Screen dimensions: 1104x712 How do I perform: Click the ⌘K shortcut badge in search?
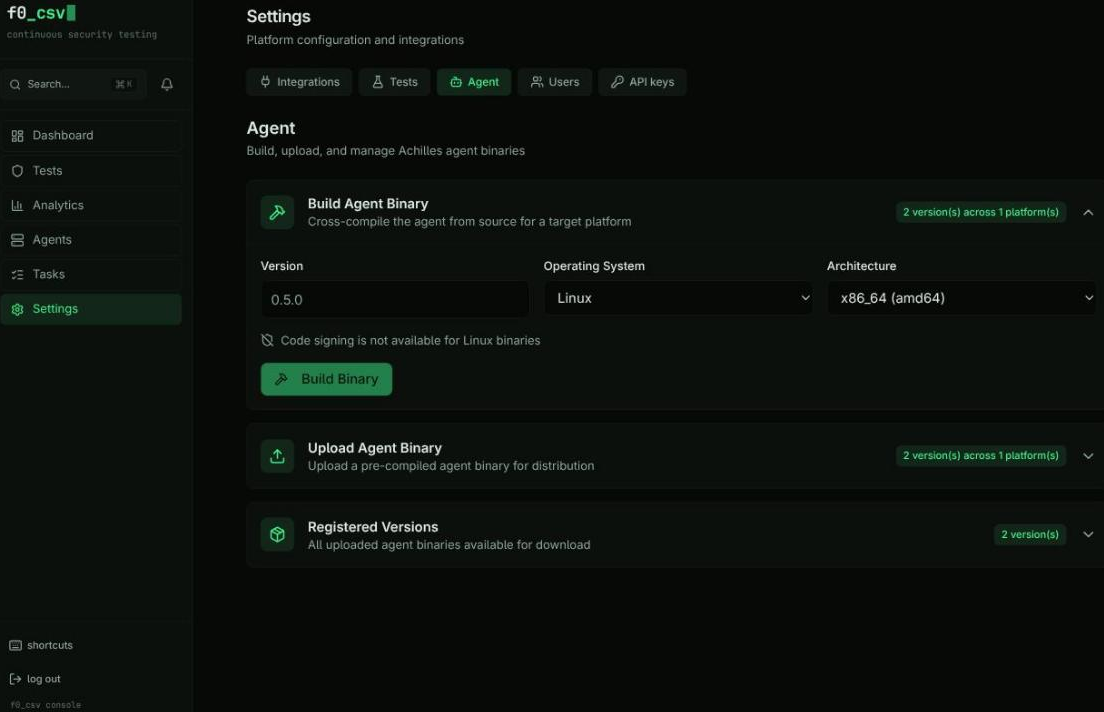point(124,85)
